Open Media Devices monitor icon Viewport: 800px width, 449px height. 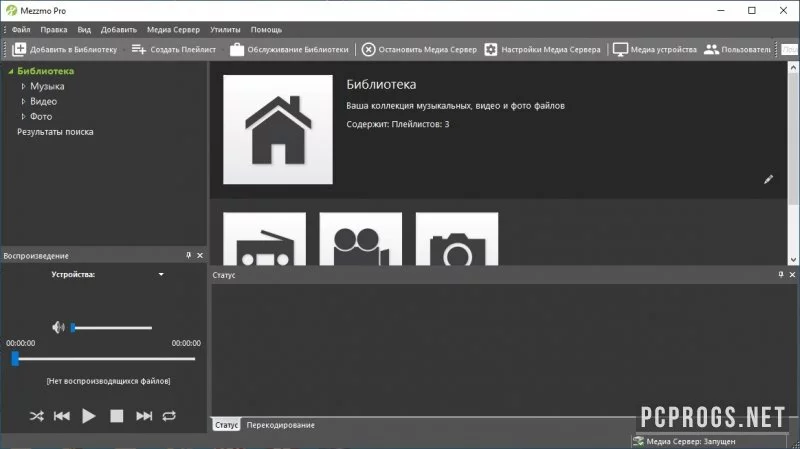point(620,49)
